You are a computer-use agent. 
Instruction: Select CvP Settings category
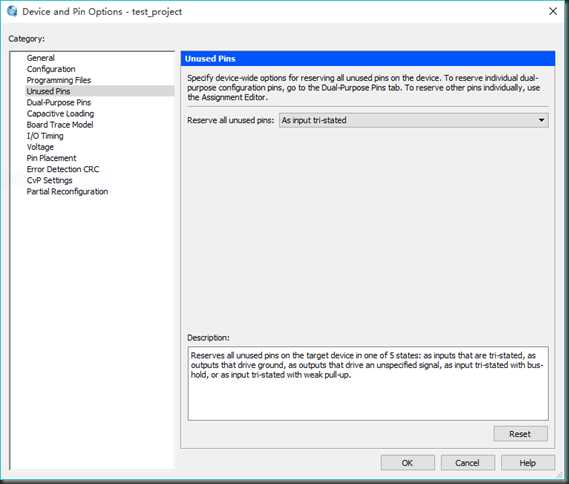[49, 180]
